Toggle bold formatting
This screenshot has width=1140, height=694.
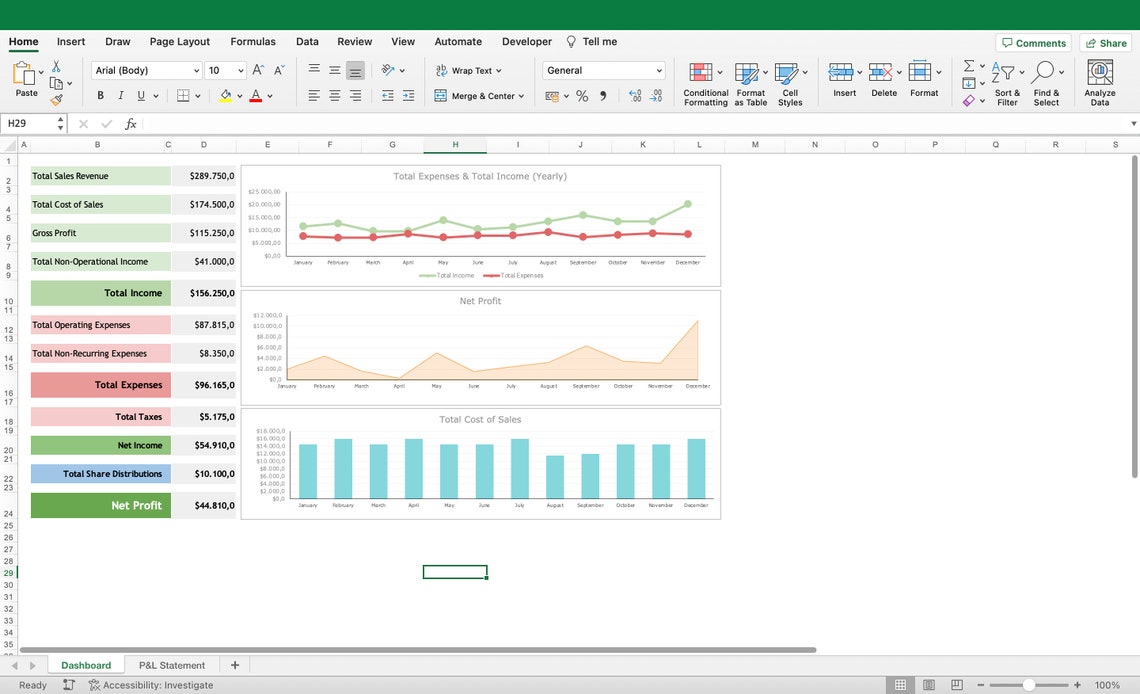point(99,94)
